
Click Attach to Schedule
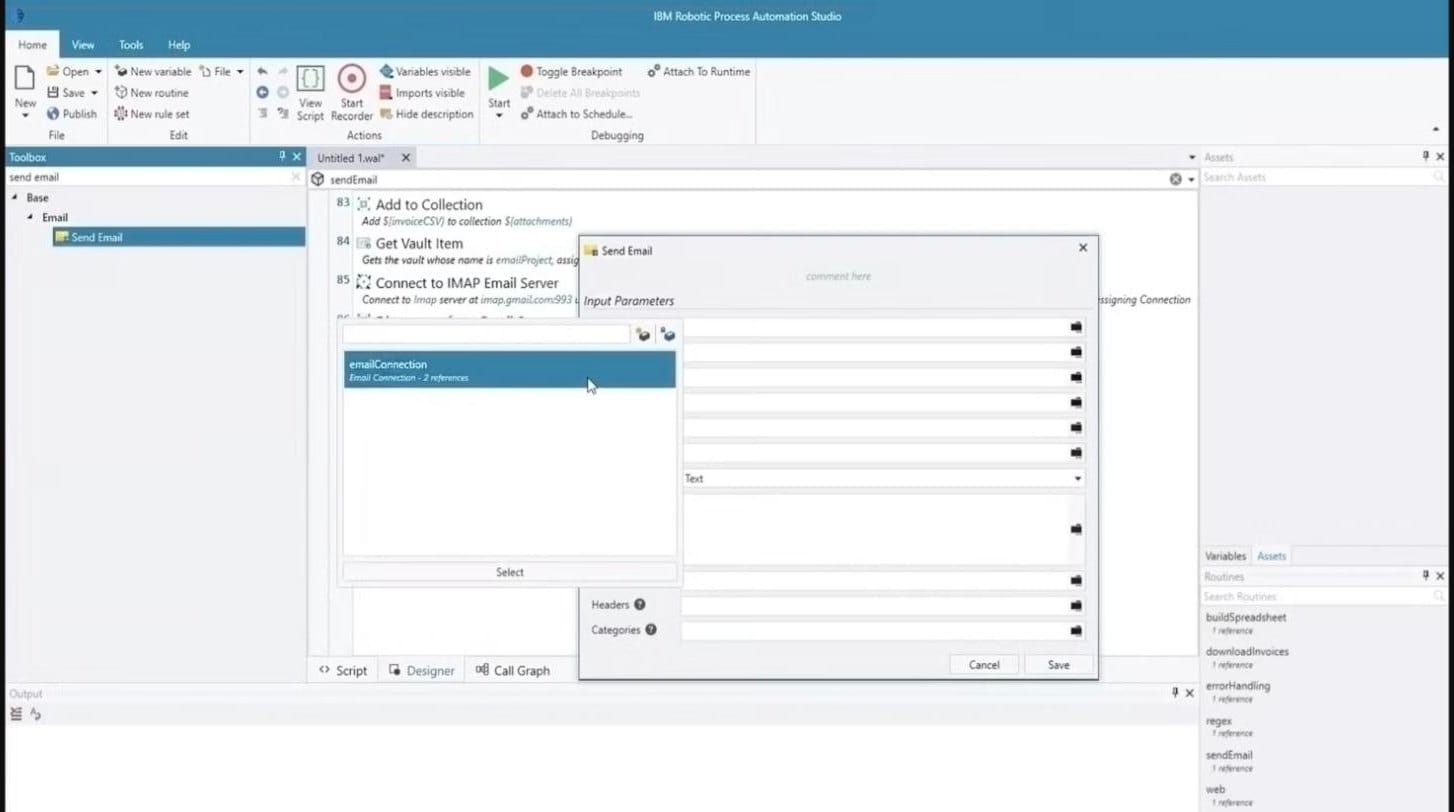577,114
